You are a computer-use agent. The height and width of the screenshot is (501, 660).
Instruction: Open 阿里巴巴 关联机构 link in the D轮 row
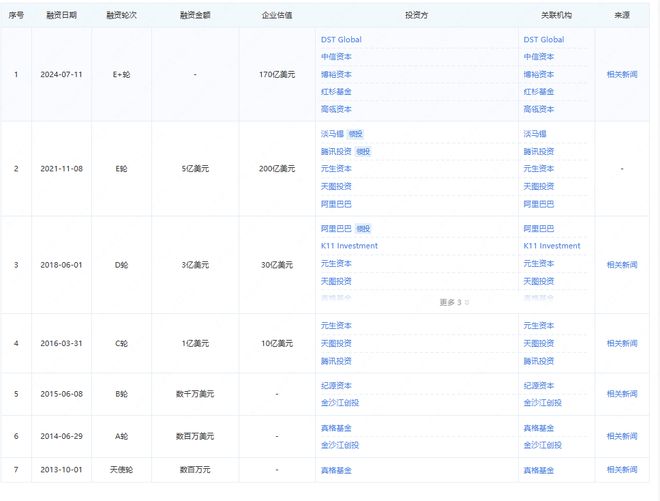coord(538,229)
